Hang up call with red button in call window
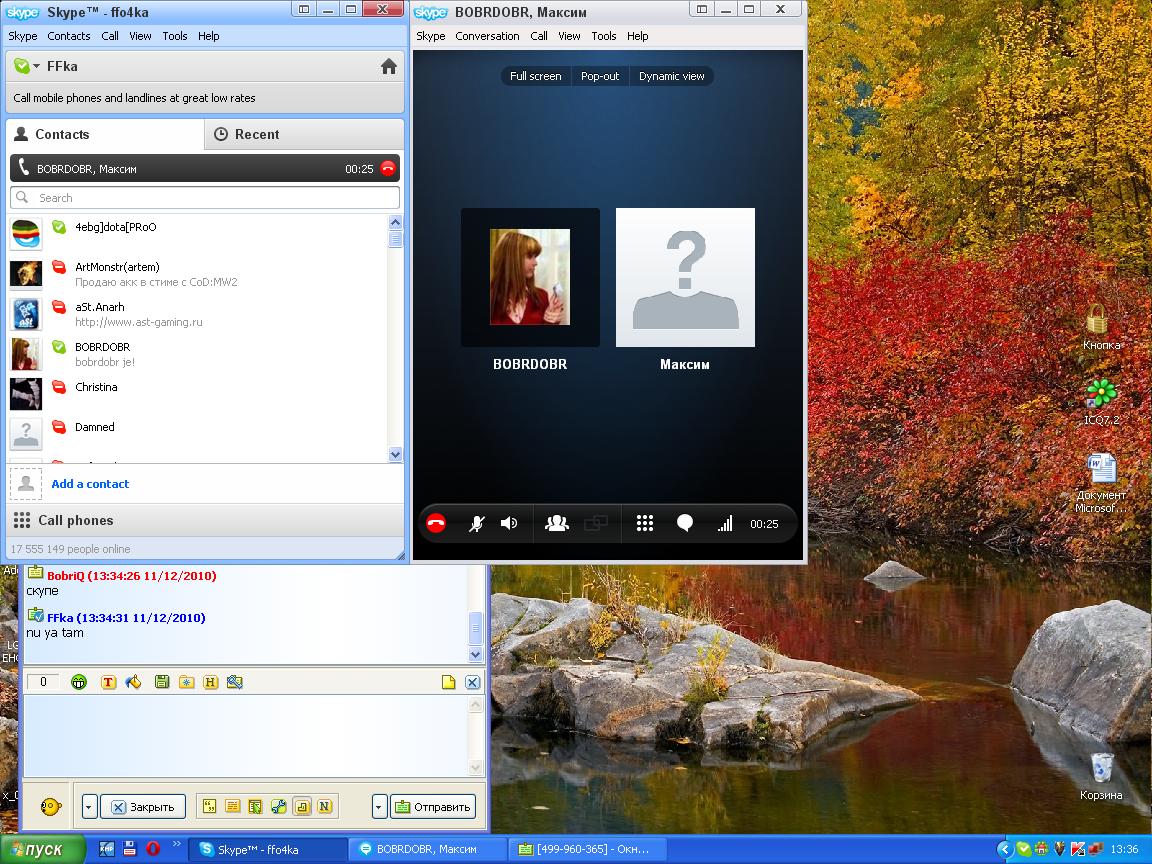1152x864 pixels. pyautogui.click(x=436, y=523)
